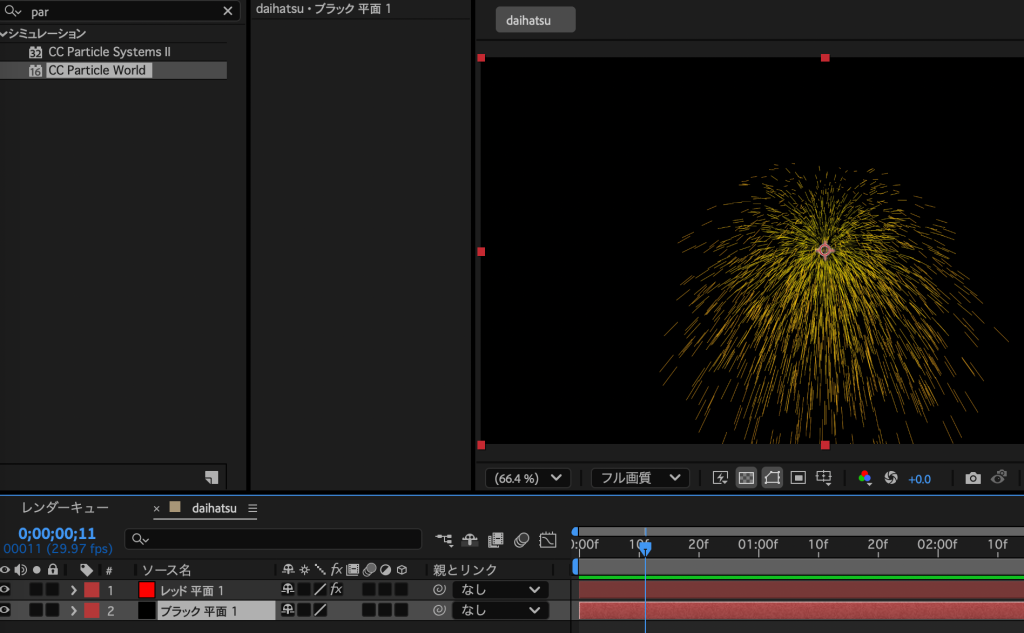
Task: Hide the レッド 平面 1 layer
Action: (x=5, y=590)
